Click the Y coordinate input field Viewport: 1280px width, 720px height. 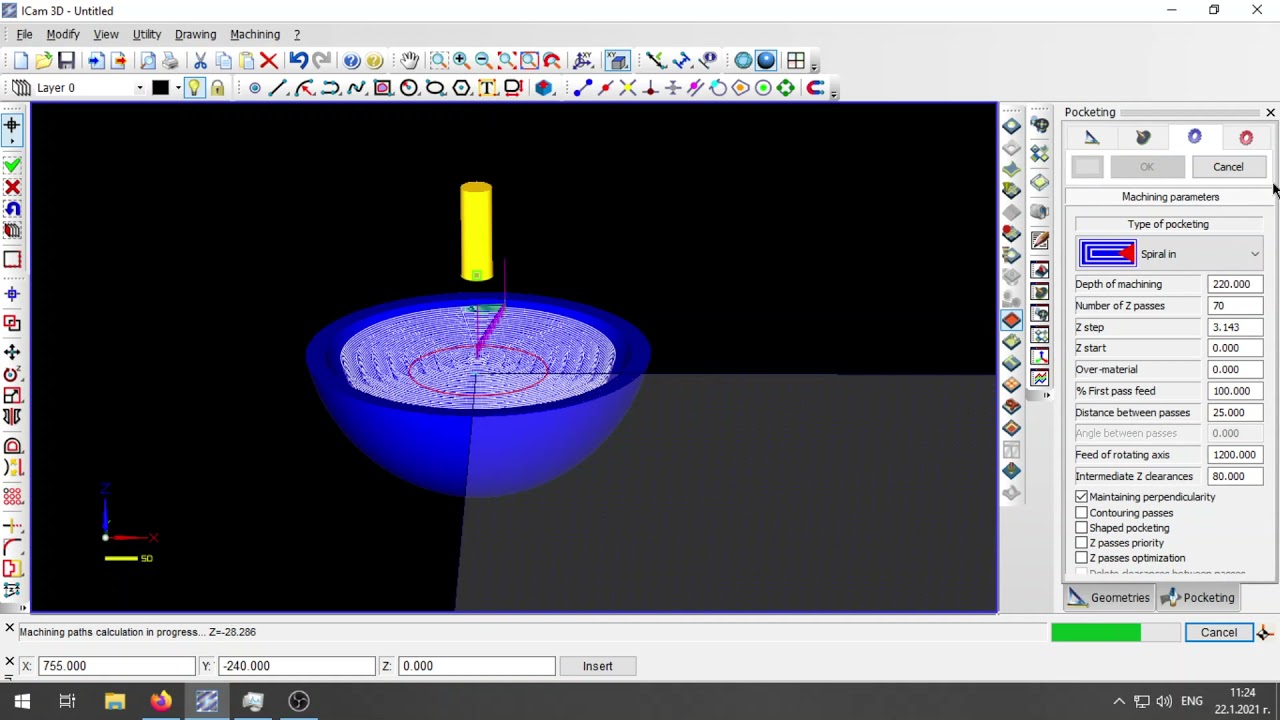coord(296,666)
